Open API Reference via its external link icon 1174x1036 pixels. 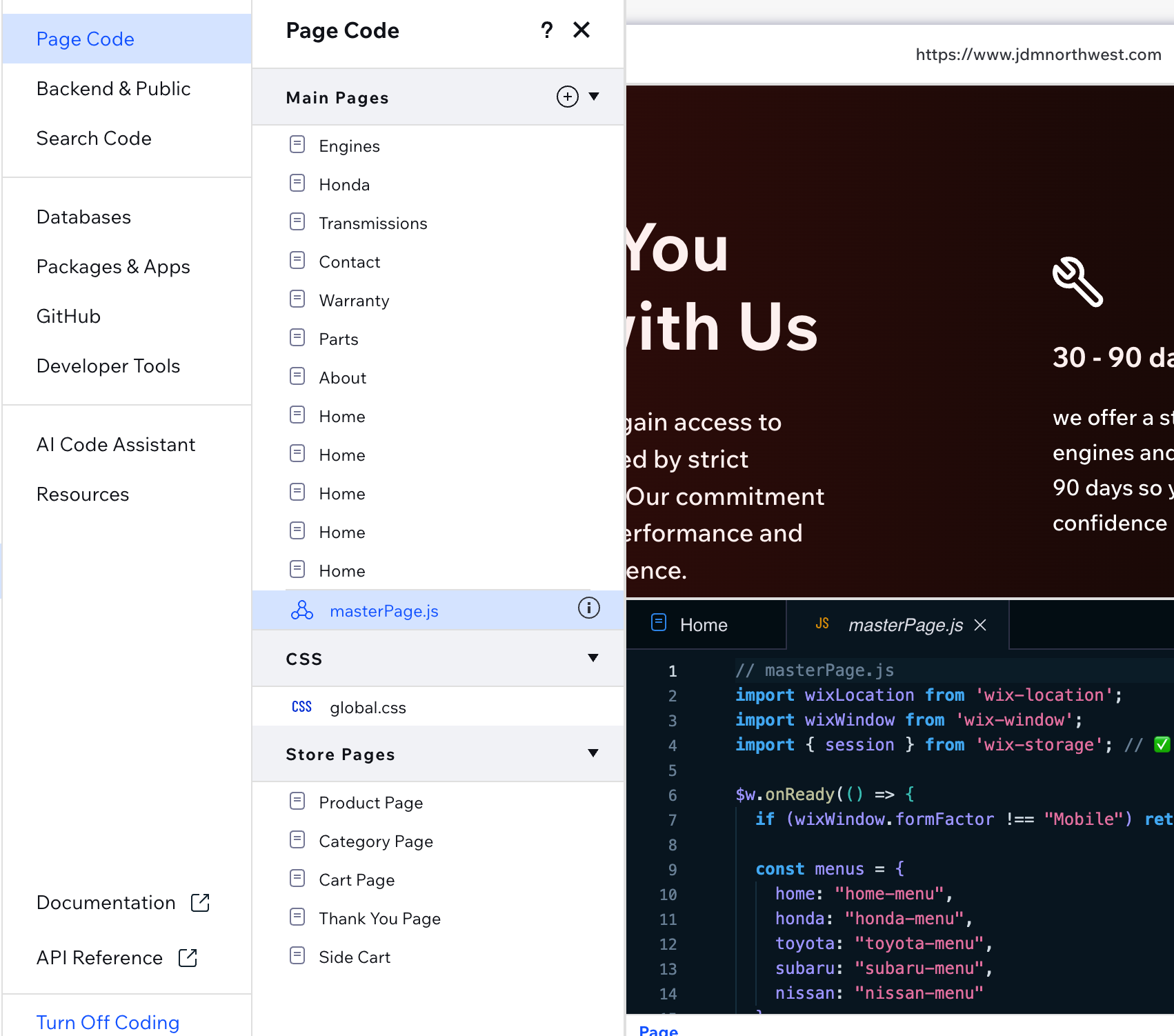click(187, 957)
